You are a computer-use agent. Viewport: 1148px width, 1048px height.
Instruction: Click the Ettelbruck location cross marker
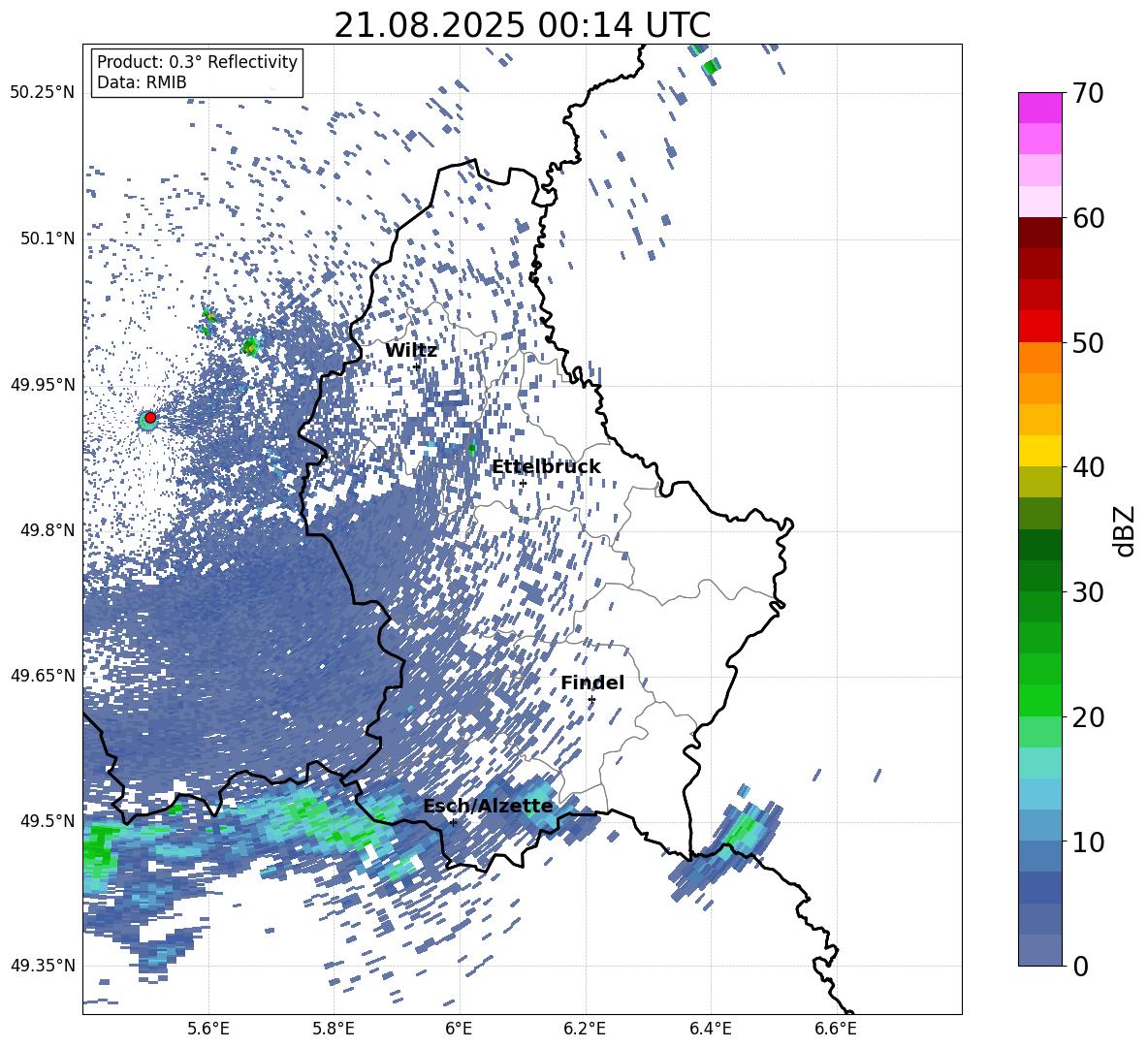pyautogui.click(x=523, y=483)
